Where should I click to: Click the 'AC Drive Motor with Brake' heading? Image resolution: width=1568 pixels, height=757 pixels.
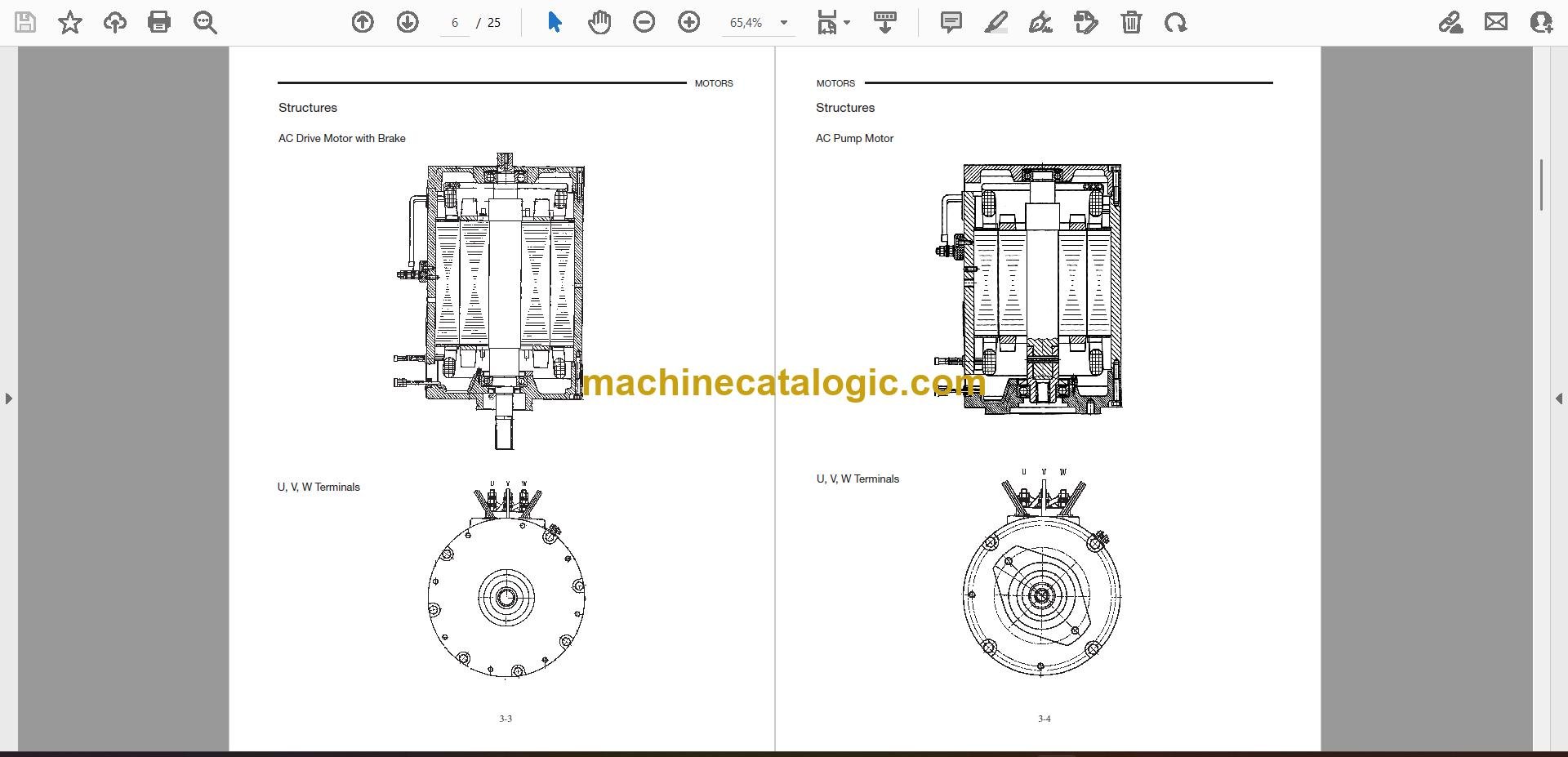point(341,139)
